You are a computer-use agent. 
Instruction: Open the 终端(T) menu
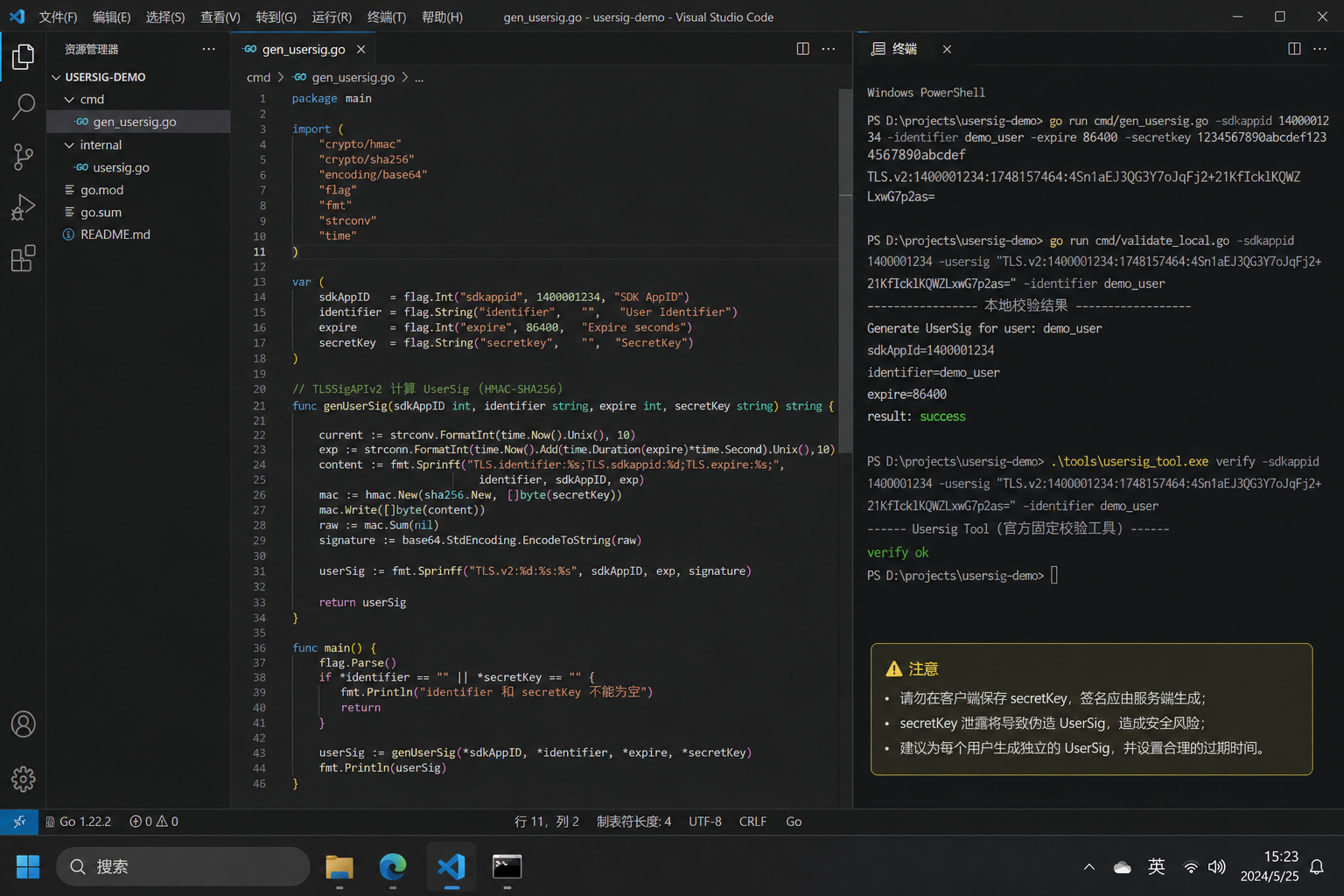(386, 17)
